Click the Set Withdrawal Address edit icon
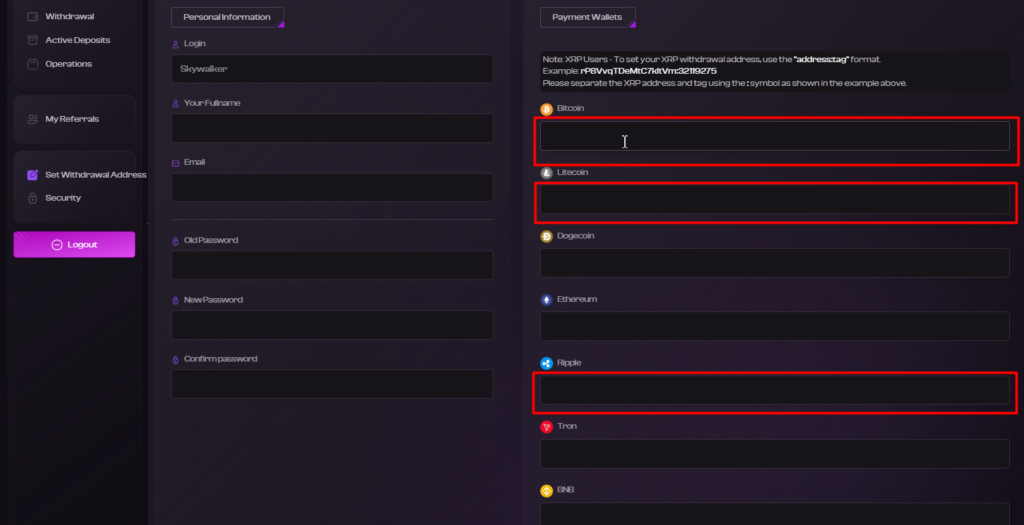This screenshot has height=525, width=1024. pos(33,175)
